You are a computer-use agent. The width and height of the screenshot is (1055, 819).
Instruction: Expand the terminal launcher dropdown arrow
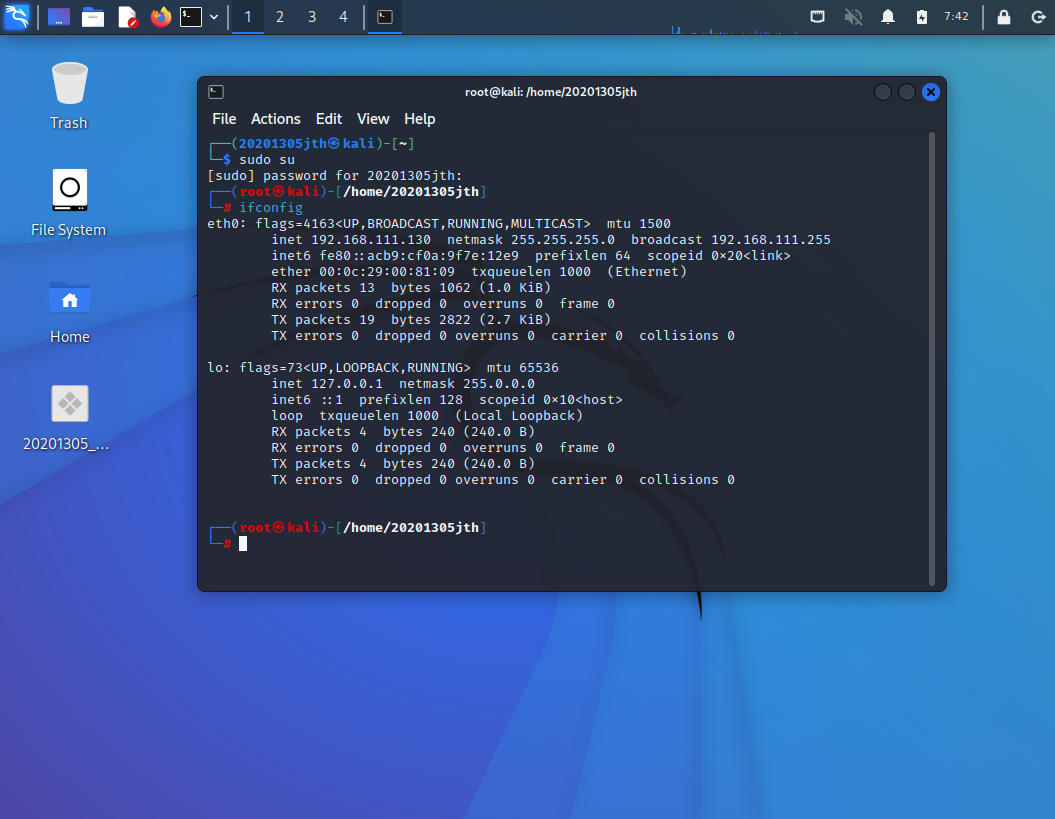click(214, 17)
